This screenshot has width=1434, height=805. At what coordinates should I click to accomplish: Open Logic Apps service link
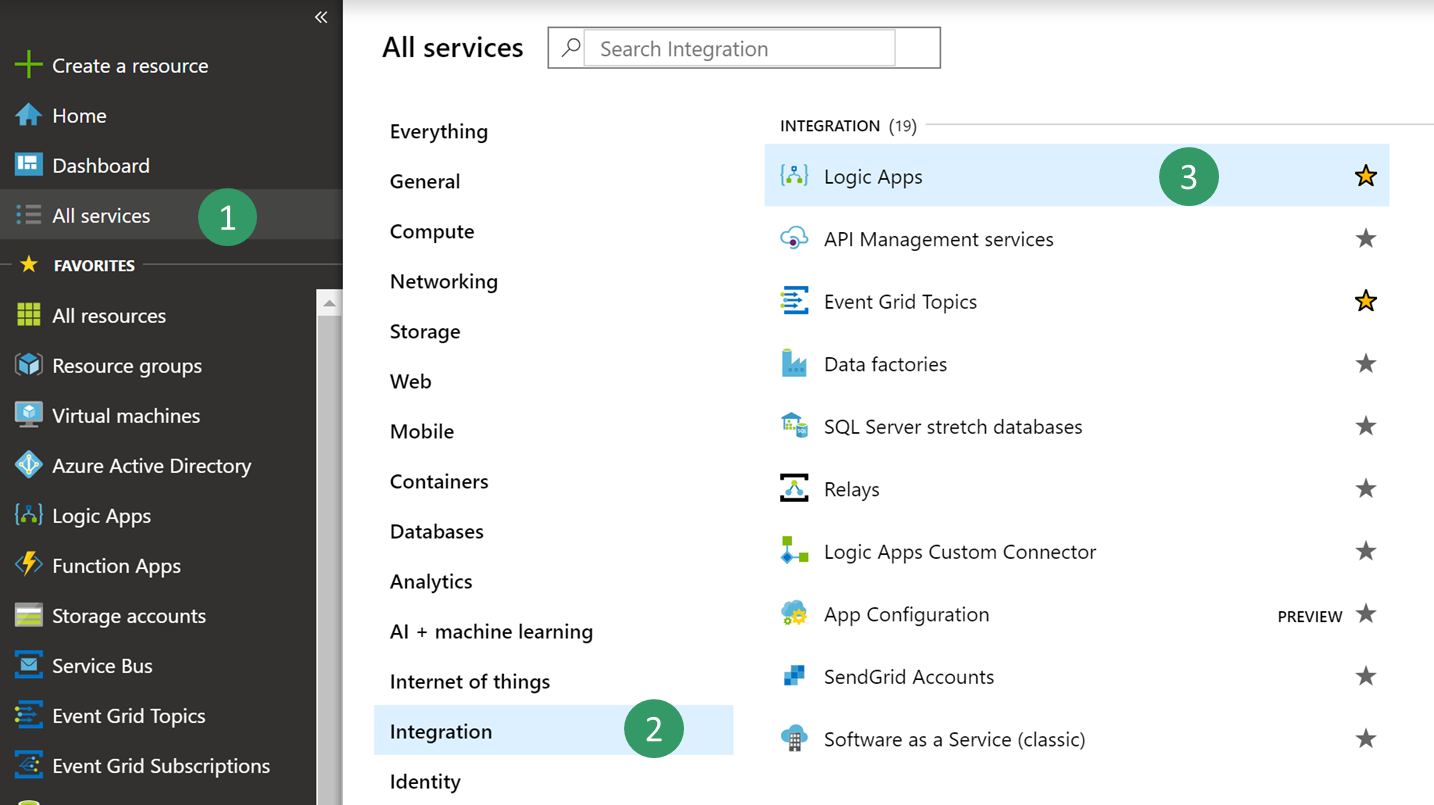873,177
